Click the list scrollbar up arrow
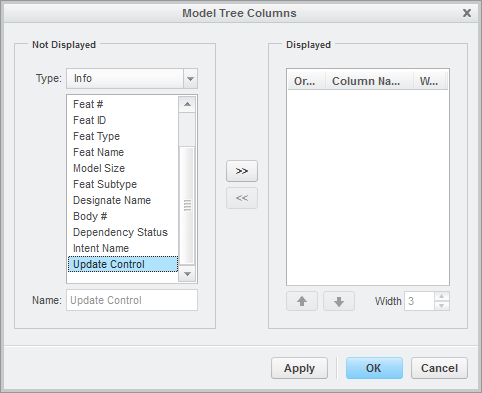Viewport: 482px width, 393px height. 187,104
